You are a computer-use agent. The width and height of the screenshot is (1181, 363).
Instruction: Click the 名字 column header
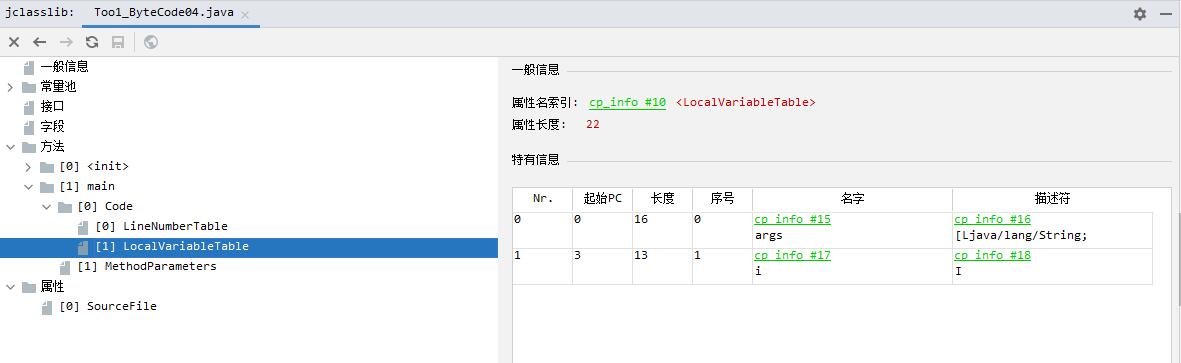click(x=853, y=199)
